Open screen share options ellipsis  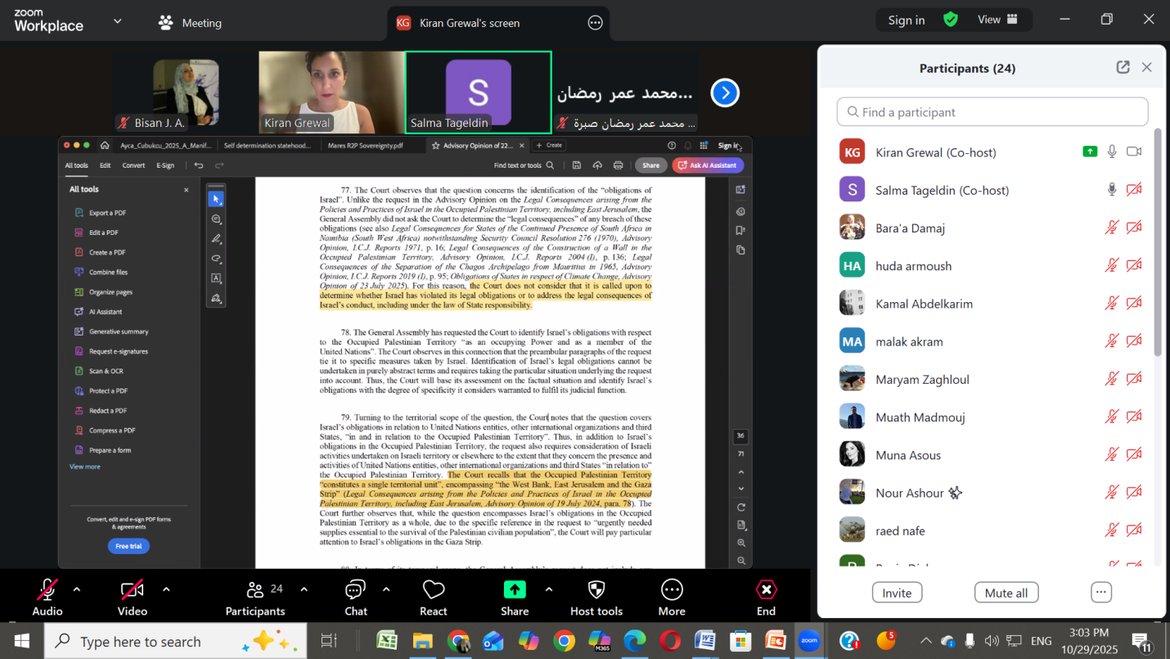click(x=595, y=23)
